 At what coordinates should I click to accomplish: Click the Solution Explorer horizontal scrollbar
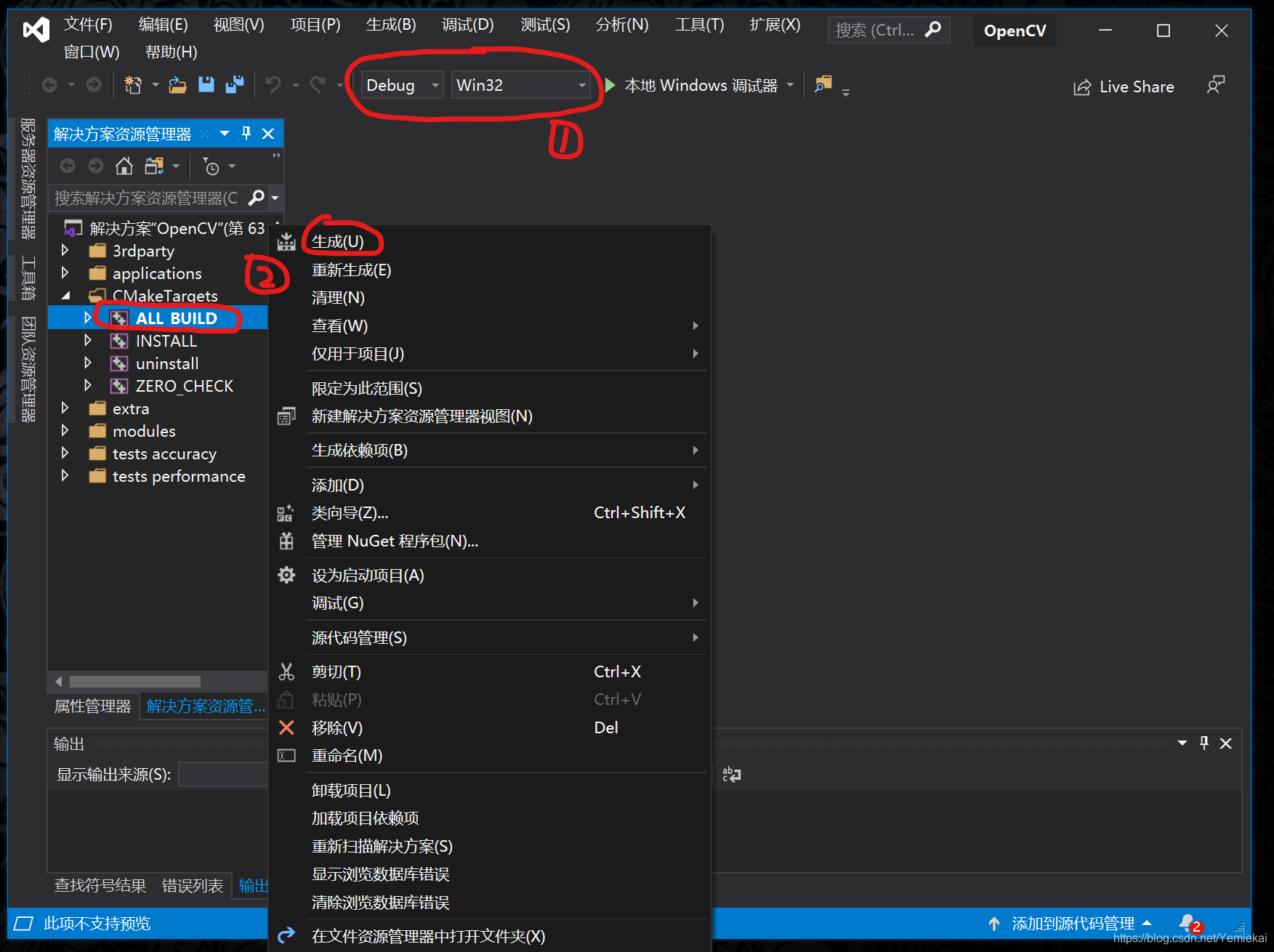135,681
